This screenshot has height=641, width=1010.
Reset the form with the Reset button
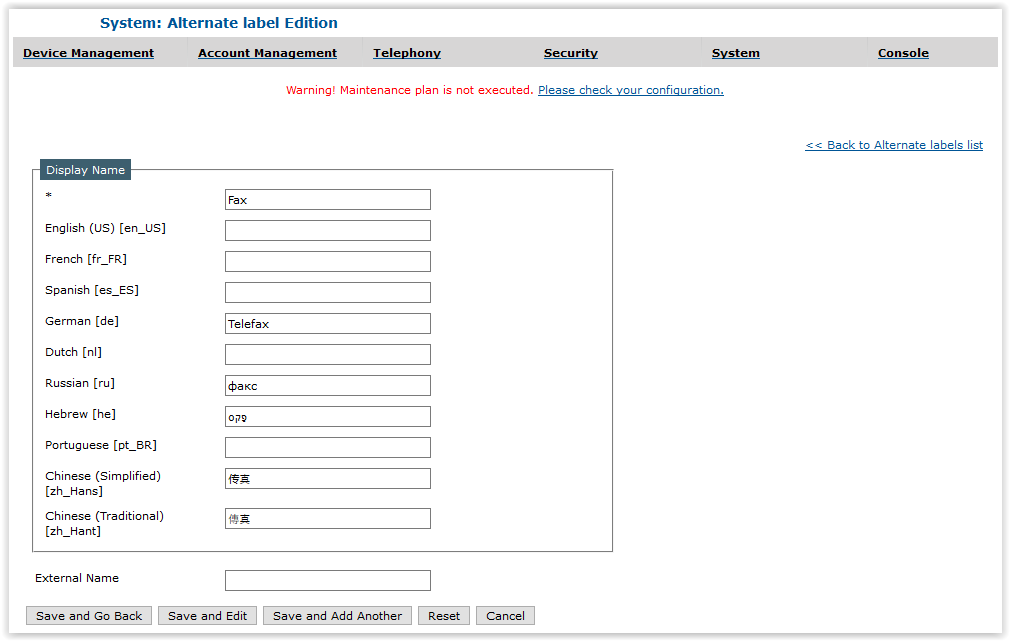[x=444, y=616]
